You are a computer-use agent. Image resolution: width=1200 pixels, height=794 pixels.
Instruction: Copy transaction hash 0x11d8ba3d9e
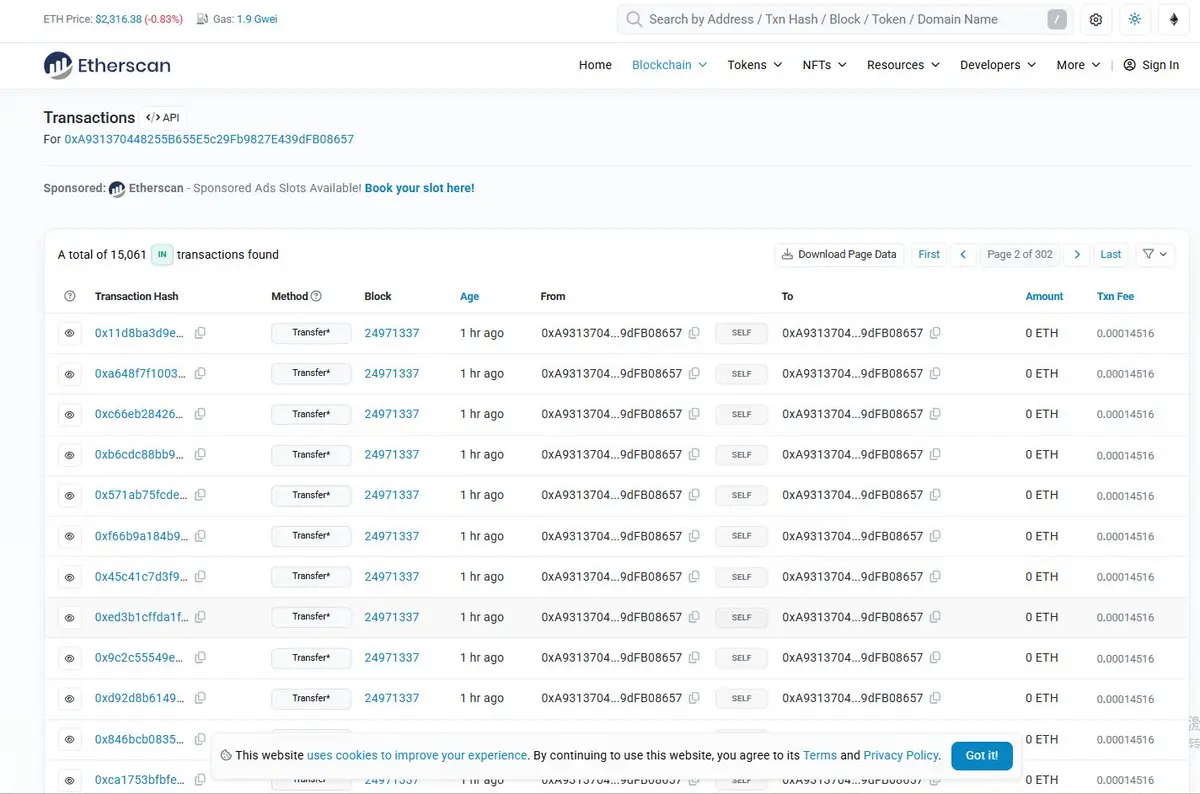(x=200, y=333)
